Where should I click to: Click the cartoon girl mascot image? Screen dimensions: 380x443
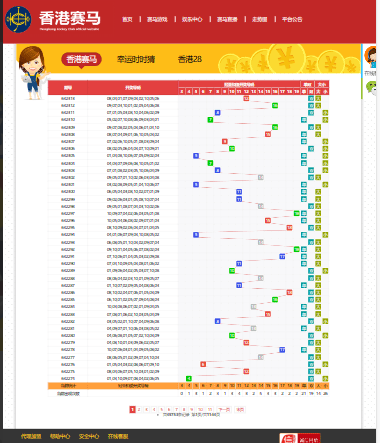click(x=33, y=73)
